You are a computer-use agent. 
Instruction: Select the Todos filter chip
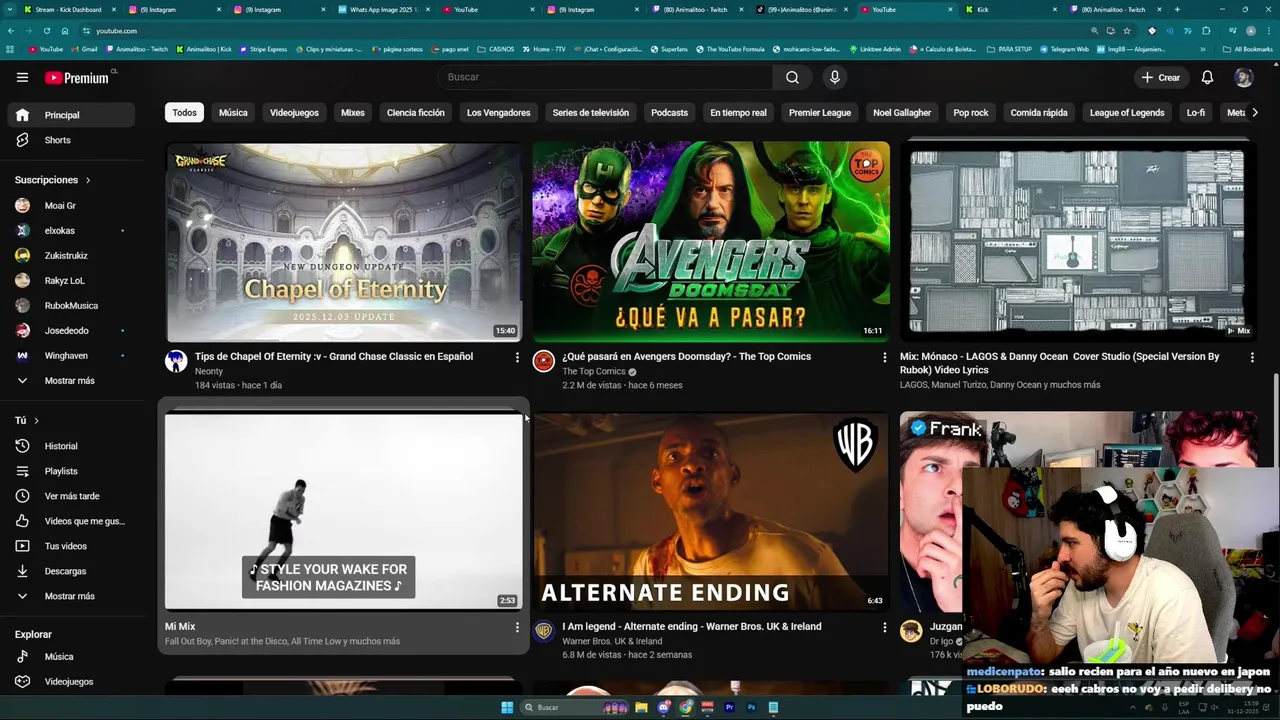184,113
